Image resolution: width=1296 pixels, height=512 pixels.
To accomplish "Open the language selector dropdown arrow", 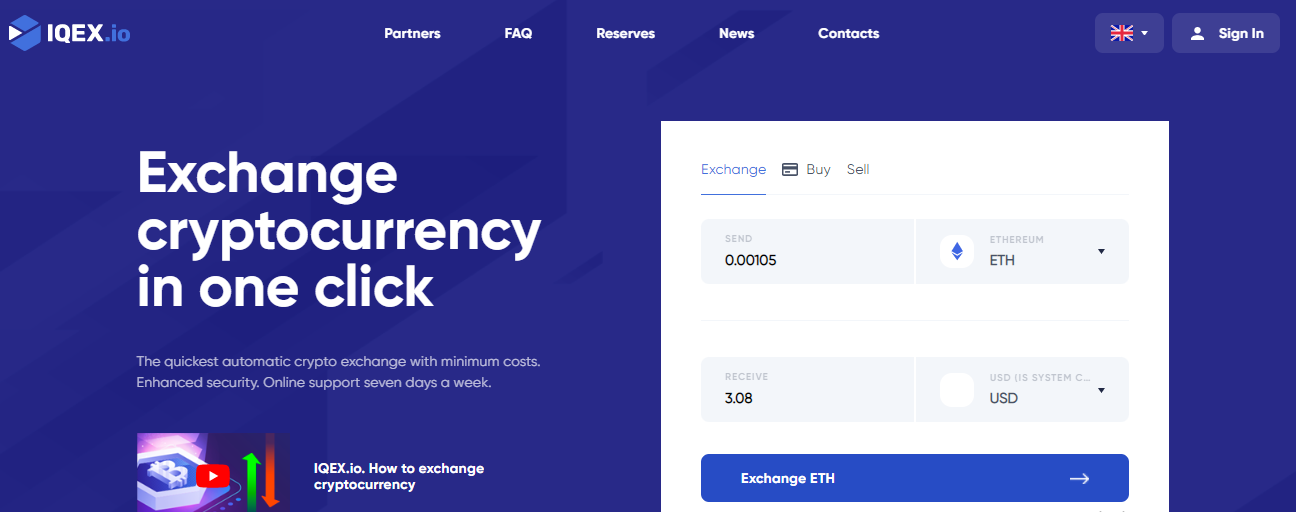I will click(1144, 33).
